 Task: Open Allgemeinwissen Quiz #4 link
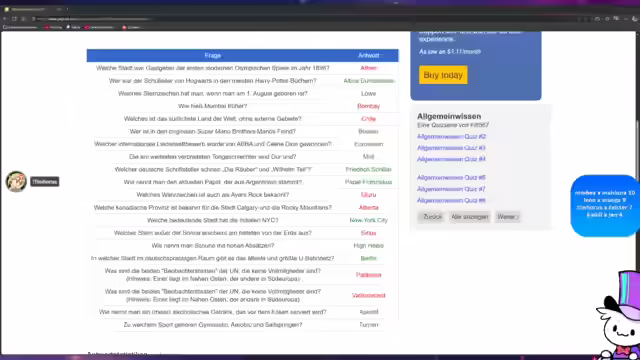(x=451, y=159)
